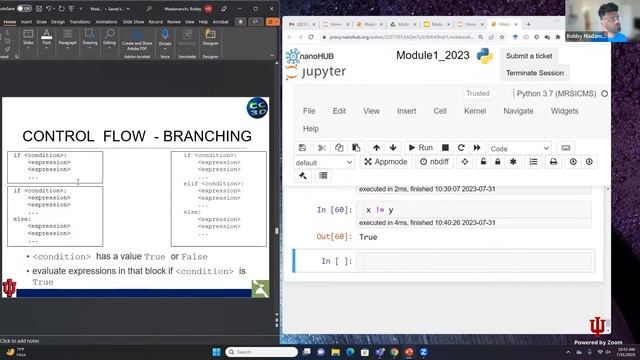Open nbdiff from the toolbar
This screenshot has height=360, width=640.
click(434, 162)
